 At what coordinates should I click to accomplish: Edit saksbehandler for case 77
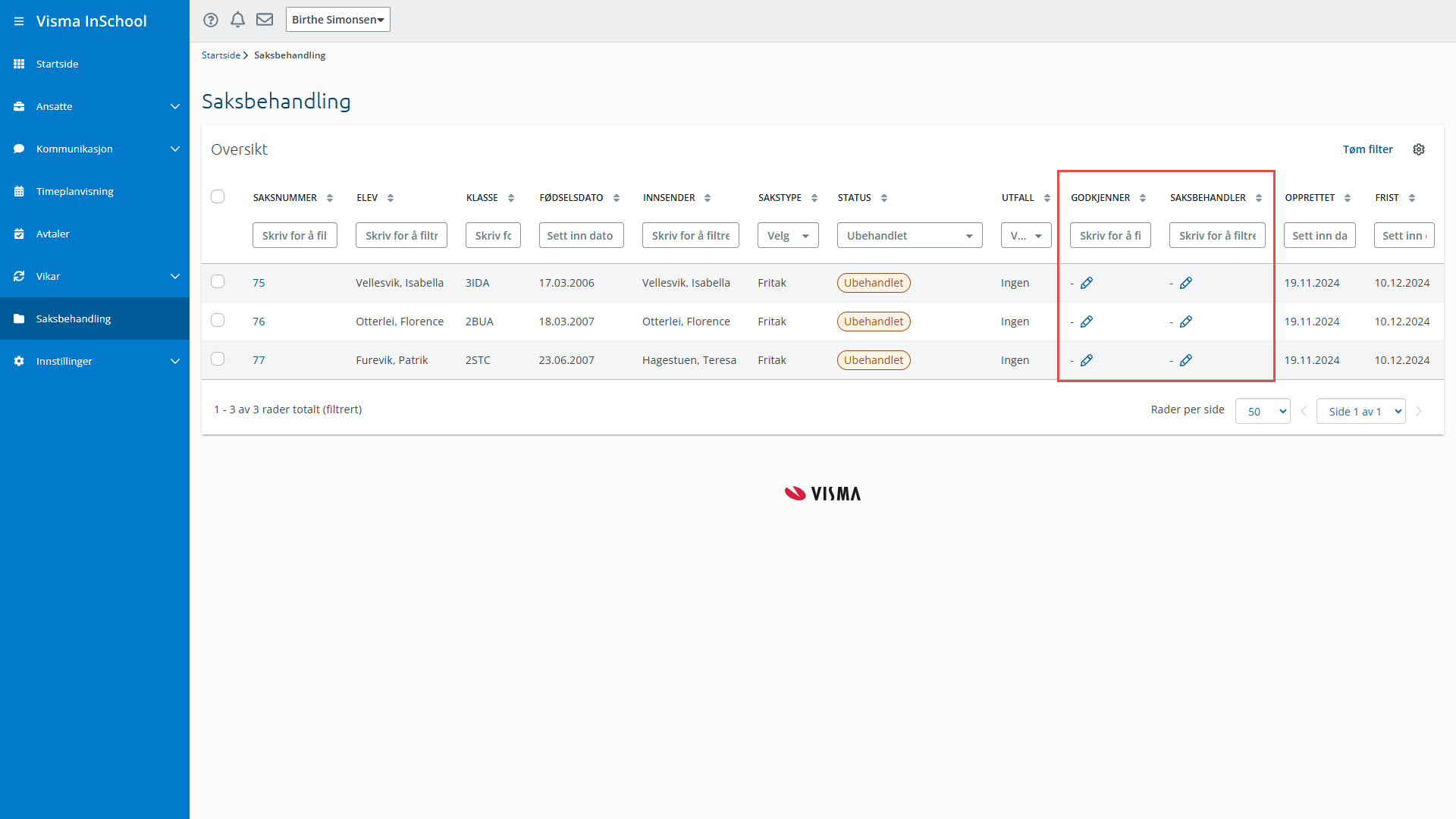tap(1186, 360)
